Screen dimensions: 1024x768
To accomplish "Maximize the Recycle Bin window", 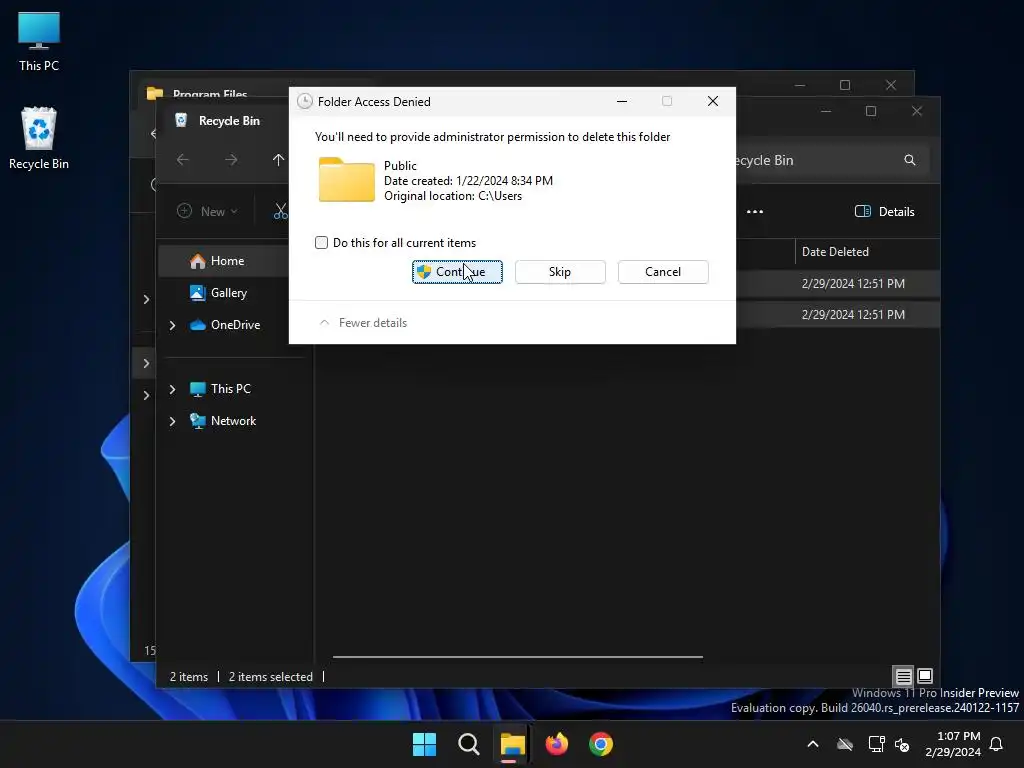I will (871, 111).
